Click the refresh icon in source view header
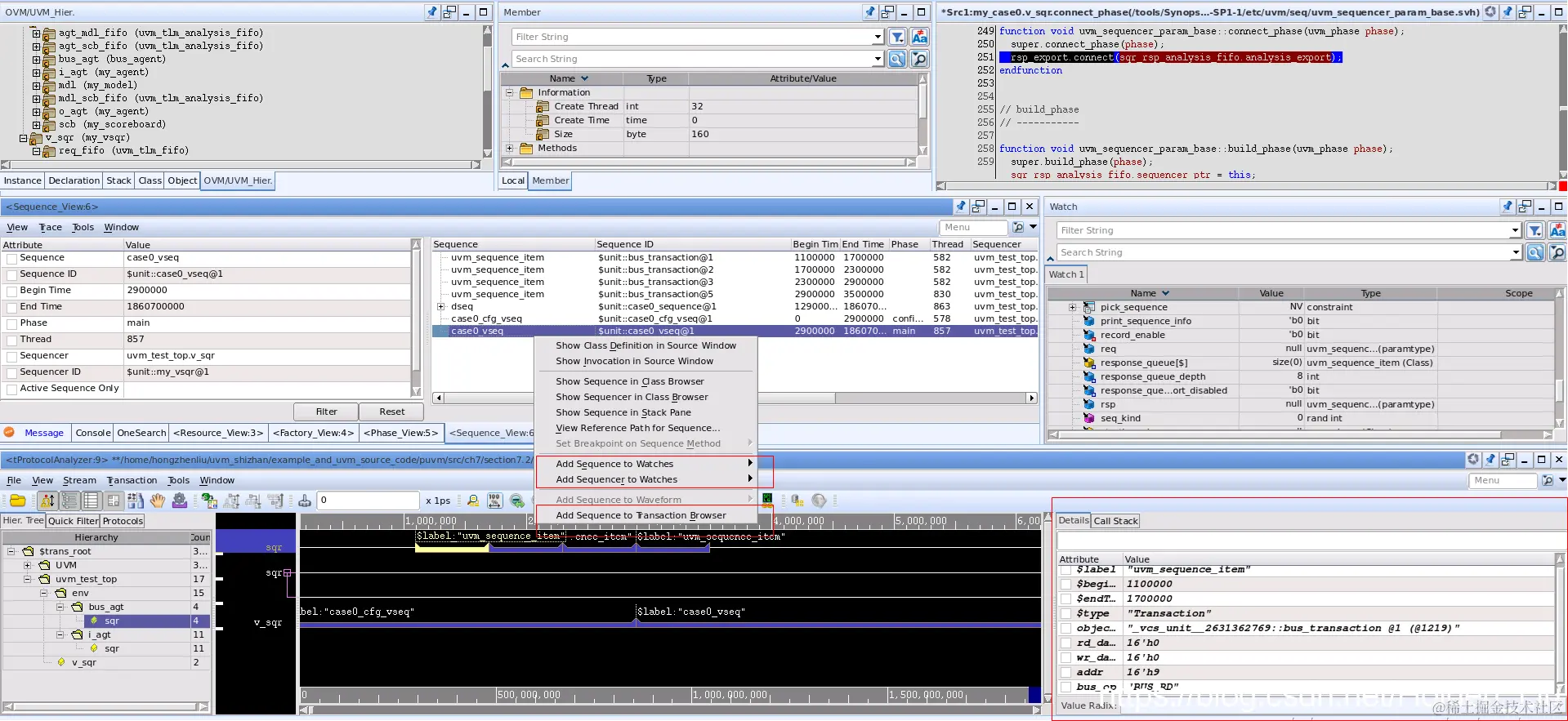 coord(1490,12)
